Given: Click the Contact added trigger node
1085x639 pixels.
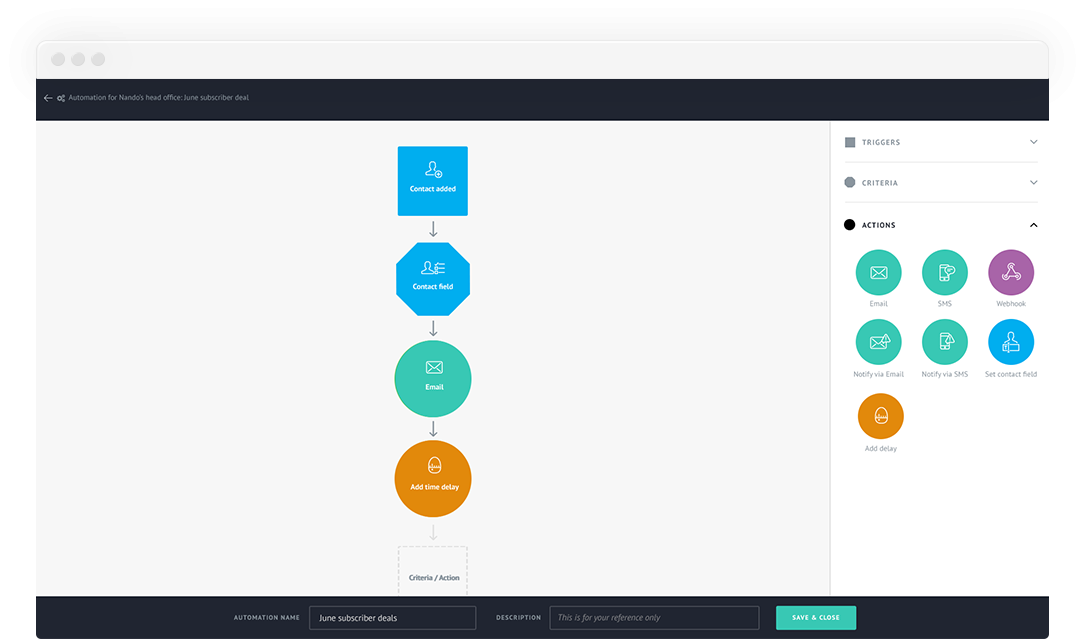Looking at the screenshot, I should point(432,181).
